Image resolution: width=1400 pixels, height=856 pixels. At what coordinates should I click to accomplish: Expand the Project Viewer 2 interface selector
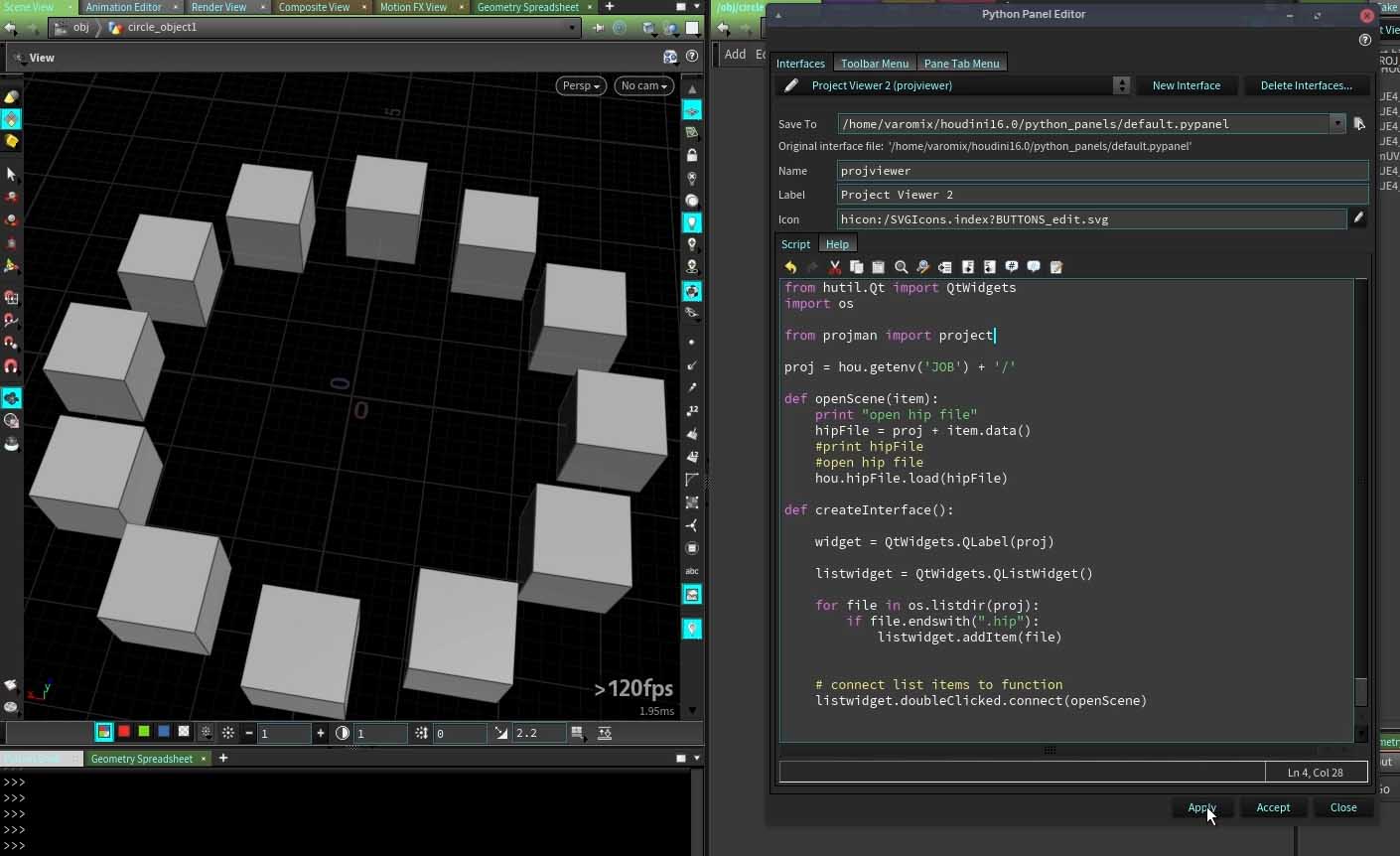(1121, 85)
